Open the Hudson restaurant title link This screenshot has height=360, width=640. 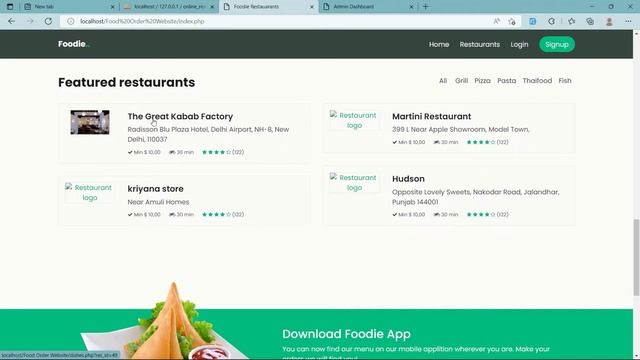[x=408, y=179]
